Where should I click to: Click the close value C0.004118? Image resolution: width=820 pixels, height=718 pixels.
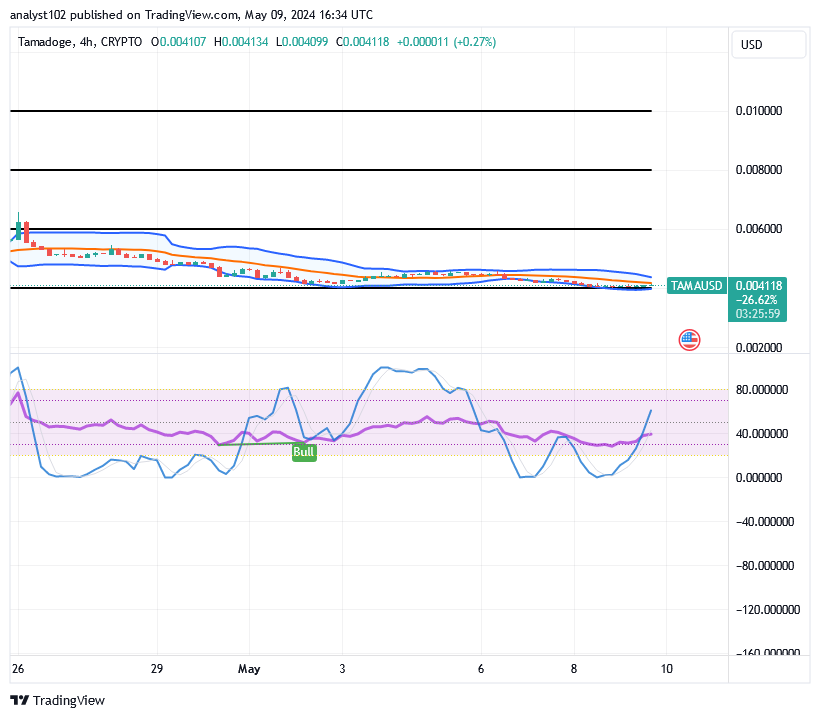click(362, 42)
